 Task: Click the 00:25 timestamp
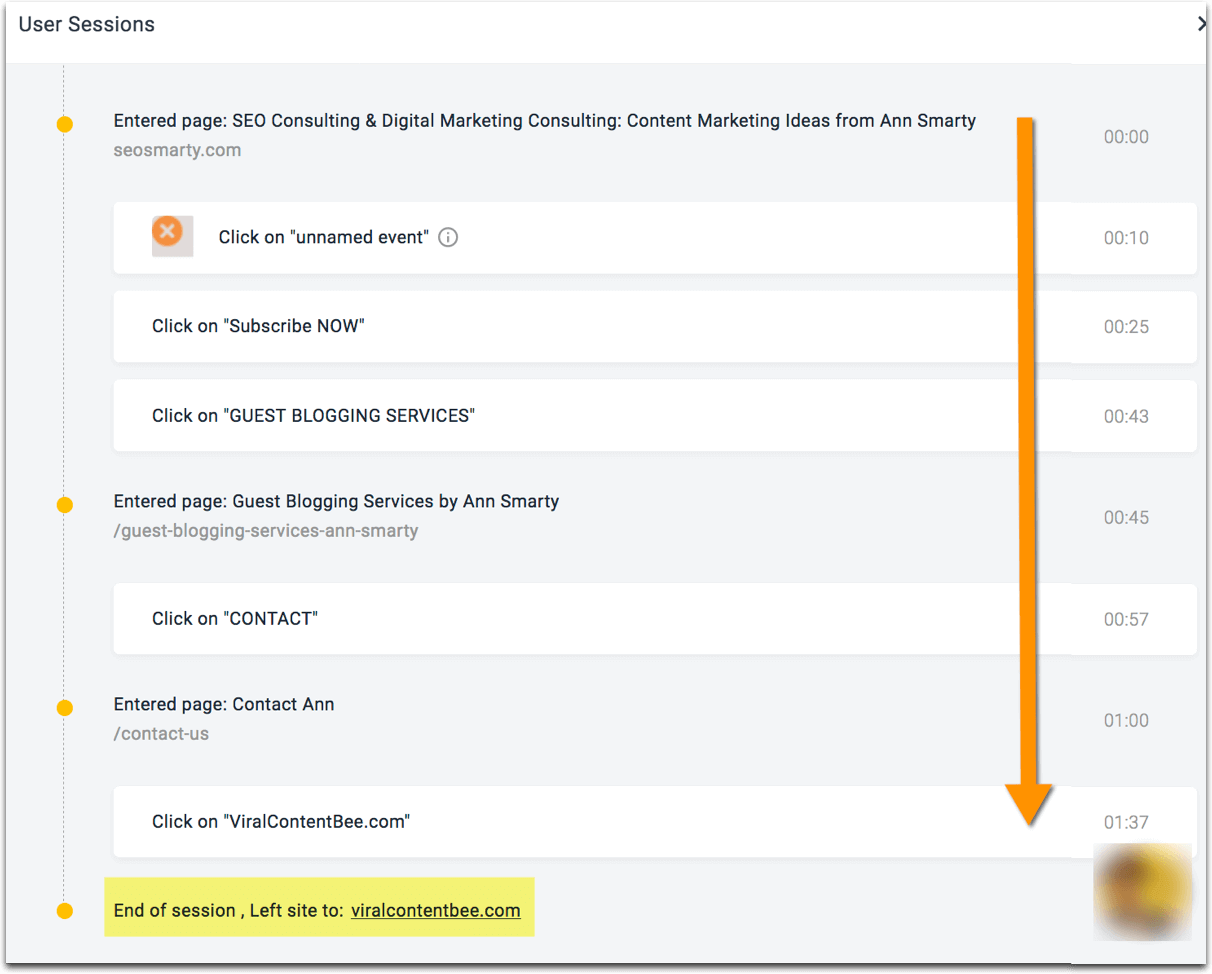[x=1126, y=327]
